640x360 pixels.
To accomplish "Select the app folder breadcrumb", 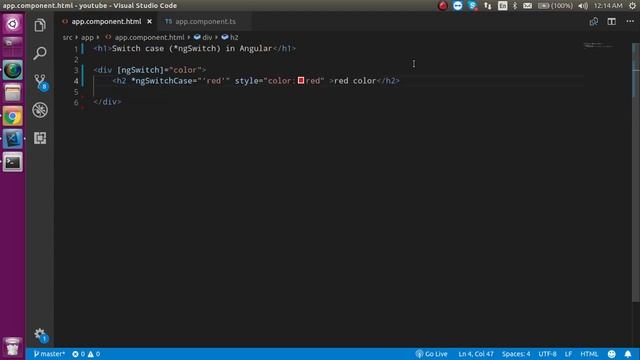I will 87,37.
